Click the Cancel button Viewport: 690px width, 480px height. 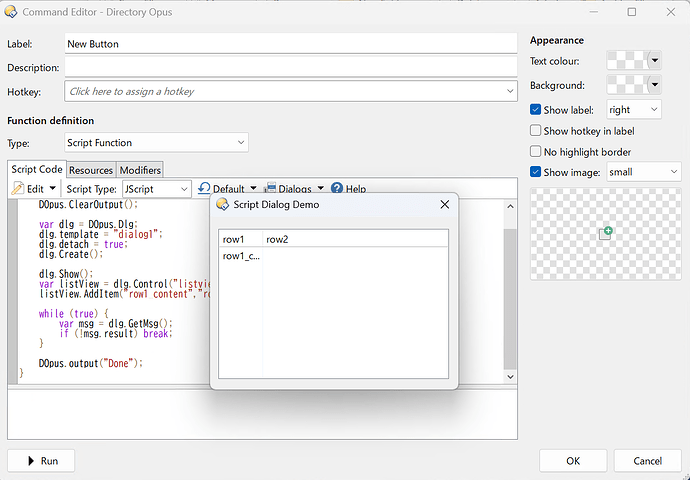[x=647, y=461]
